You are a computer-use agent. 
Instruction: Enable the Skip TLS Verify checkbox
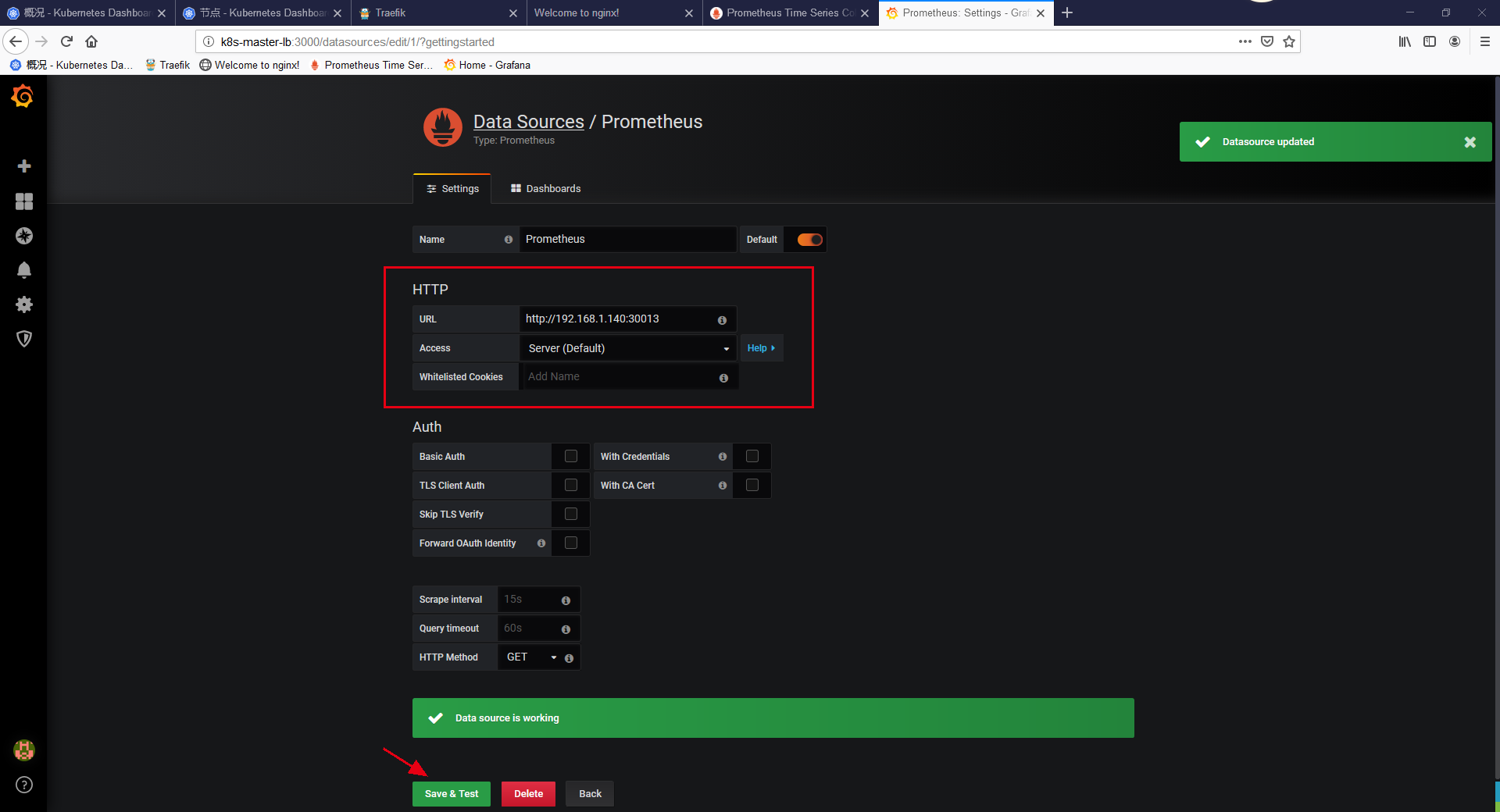coord(571,514)
